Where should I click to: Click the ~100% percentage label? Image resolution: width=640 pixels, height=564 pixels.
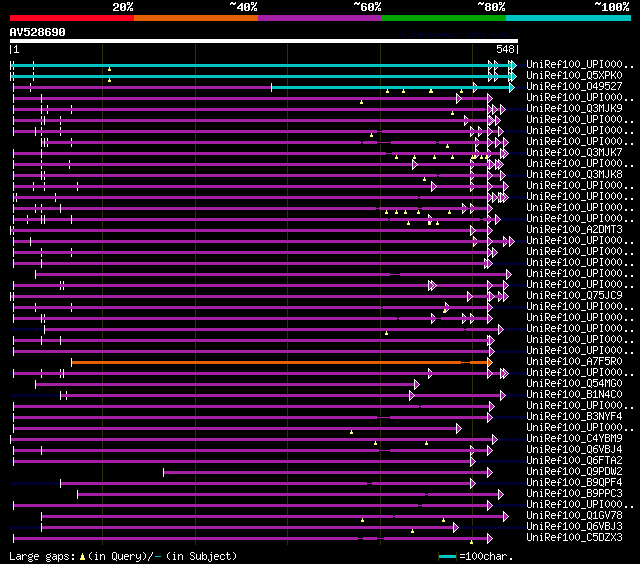coord(611,7)
